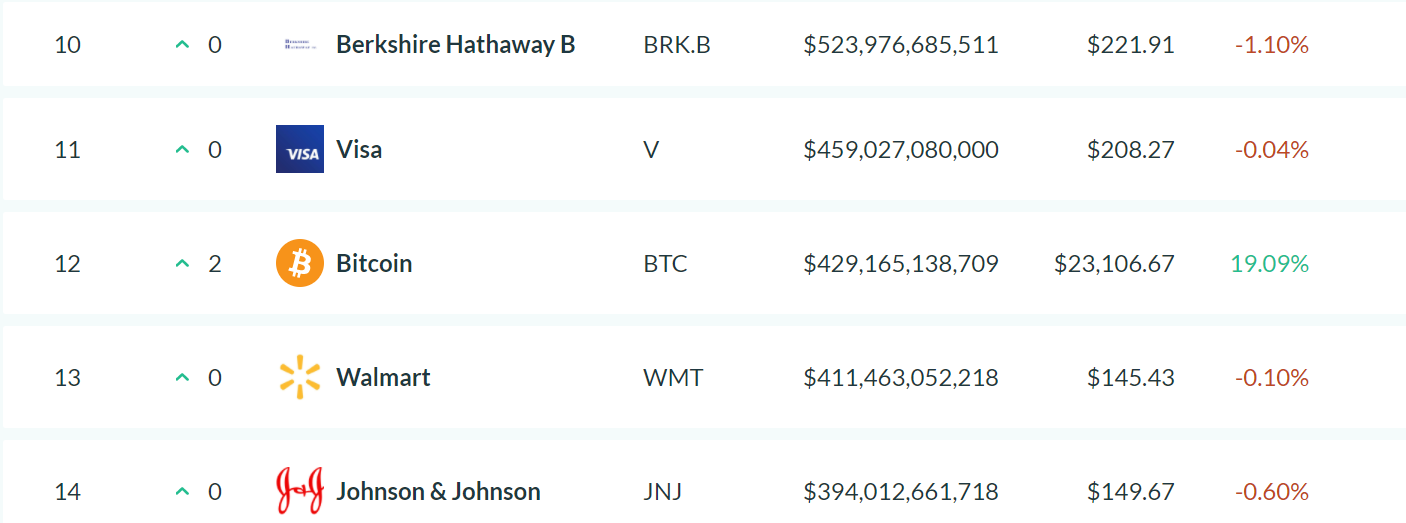
Task: Click the BRK.B ticker symbol
Action: 677,45
